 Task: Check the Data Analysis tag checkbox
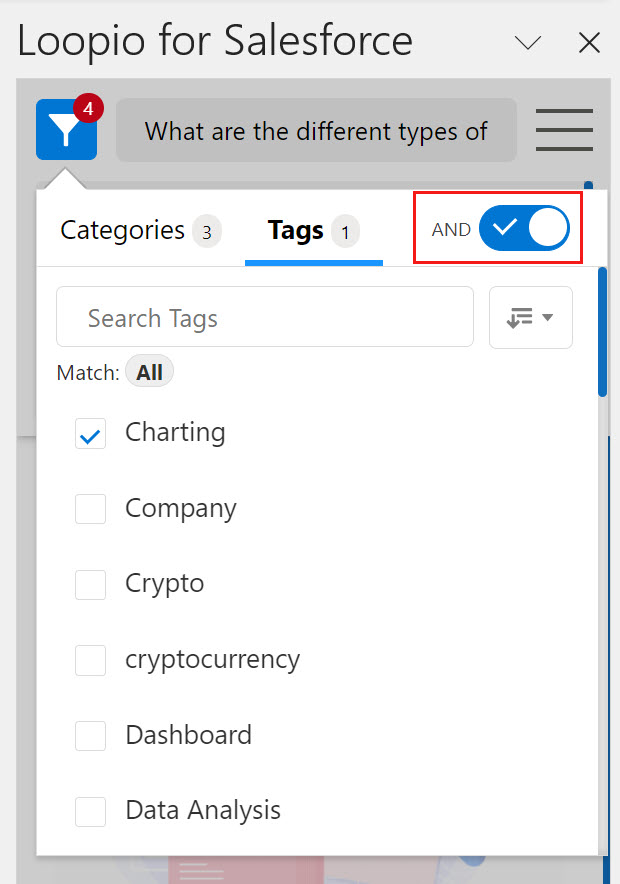90,811
